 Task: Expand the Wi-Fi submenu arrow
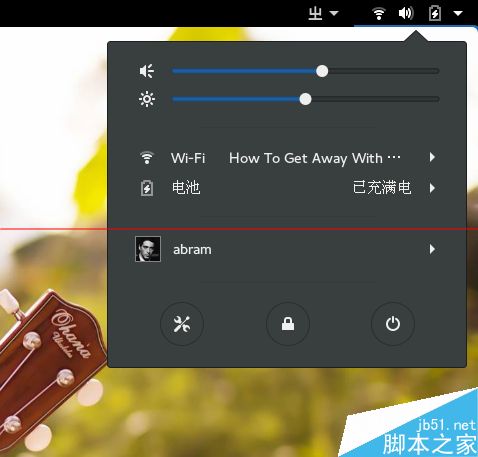432,157
